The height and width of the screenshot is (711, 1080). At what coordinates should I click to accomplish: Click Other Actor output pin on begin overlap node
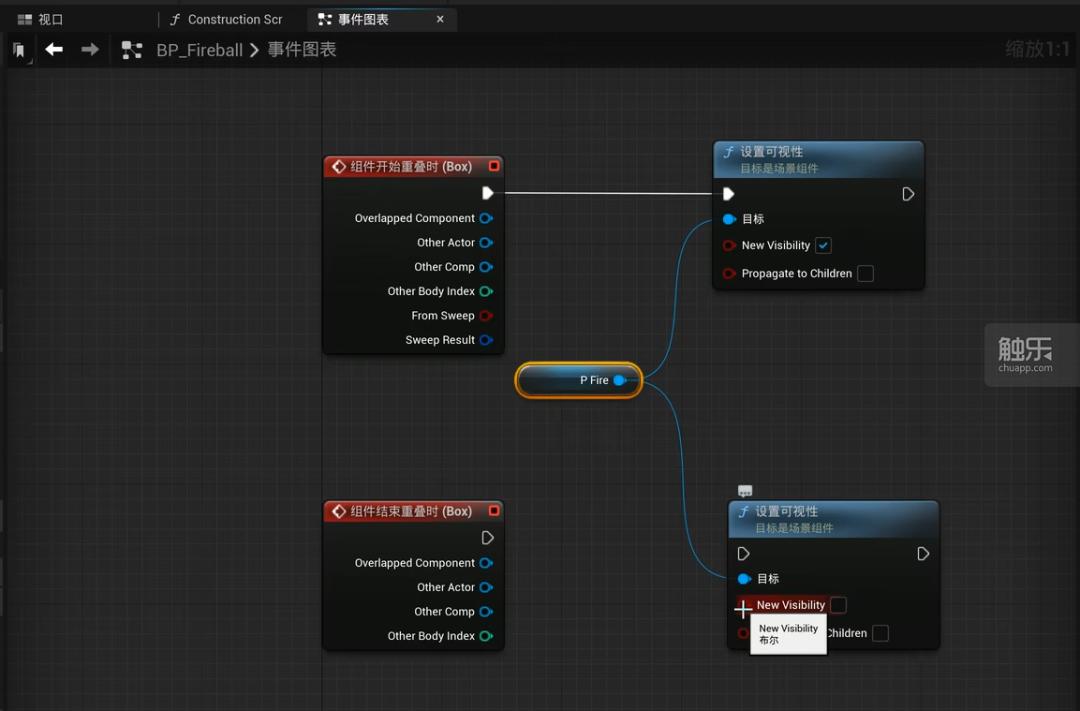[x=486, y=243]
